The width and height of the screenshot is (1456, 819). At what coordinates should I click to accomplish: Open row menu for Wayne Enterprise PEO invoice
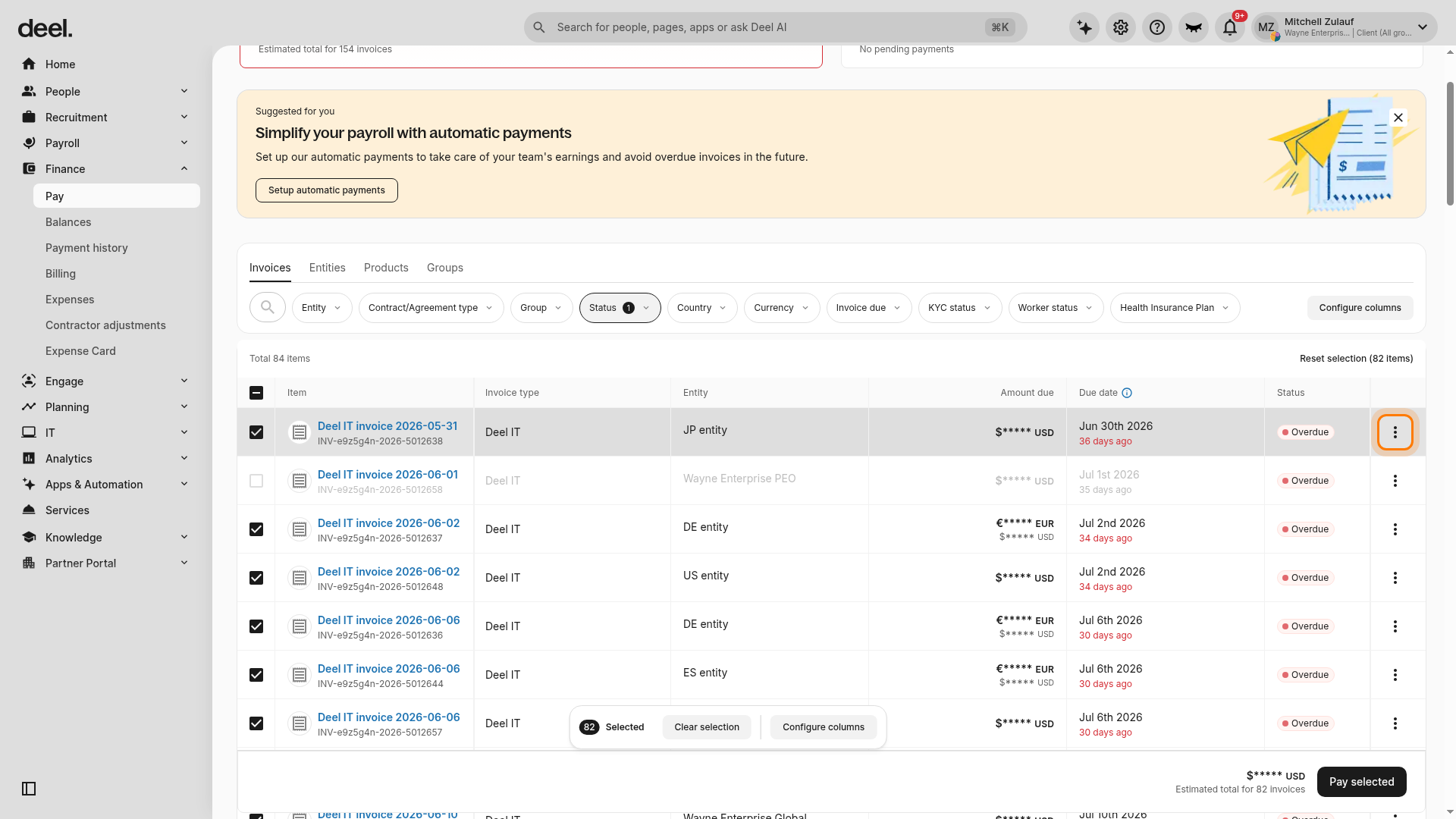(1395, 481)
